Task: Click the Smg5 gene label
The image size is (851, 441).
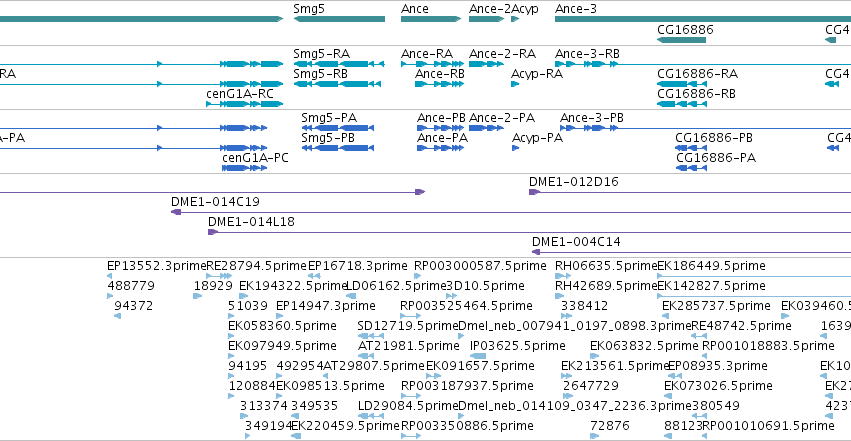Action: coord(309,9)
